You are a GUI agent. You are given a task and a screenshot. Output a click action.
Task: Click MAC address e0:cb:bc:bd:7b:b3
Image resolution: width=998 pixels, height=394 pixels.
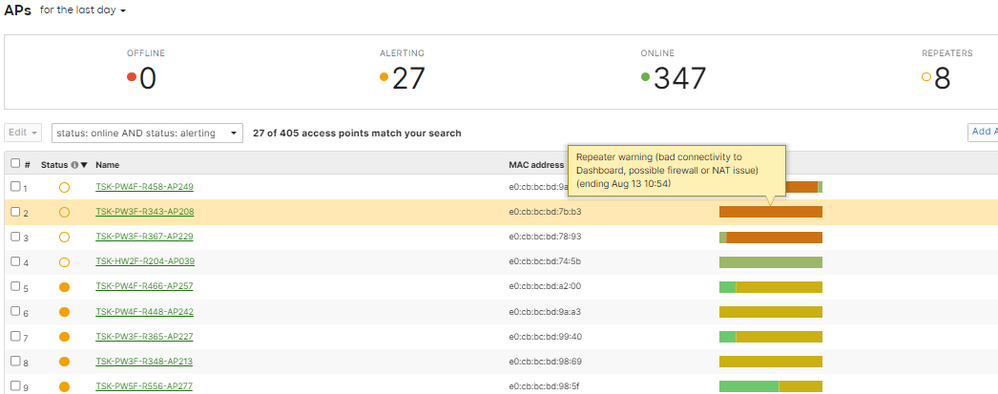[x=545, y=211]
